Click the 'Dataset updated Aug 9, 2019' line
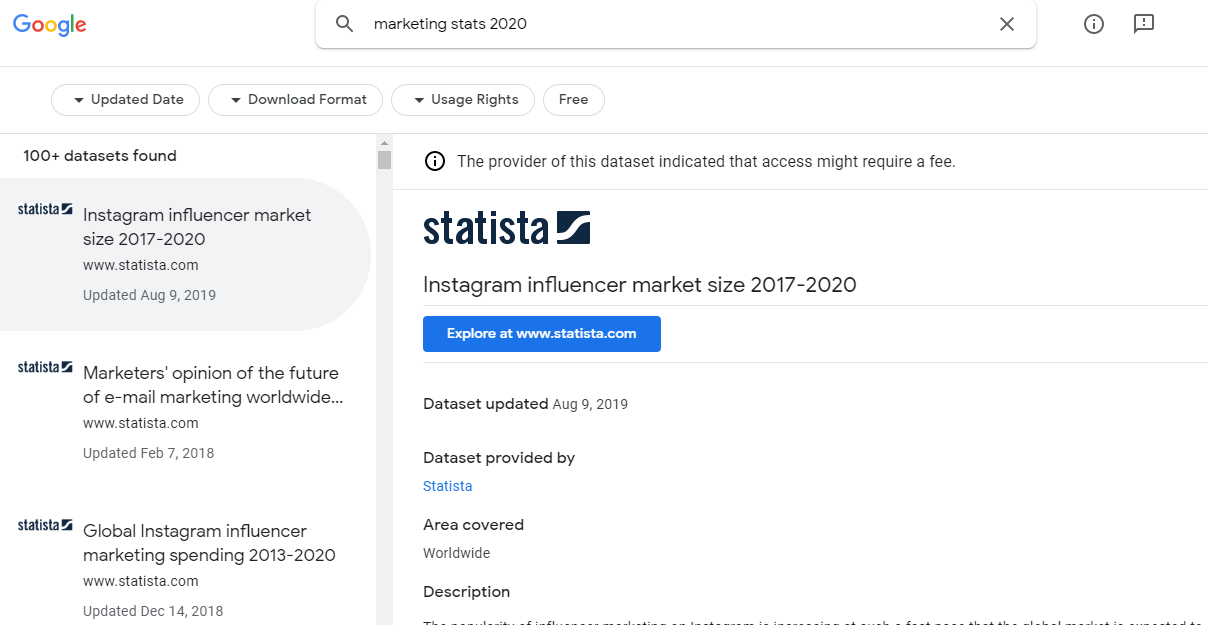Image resolution: width=1208 pixels, height=625 pixels. pos(526,404)
